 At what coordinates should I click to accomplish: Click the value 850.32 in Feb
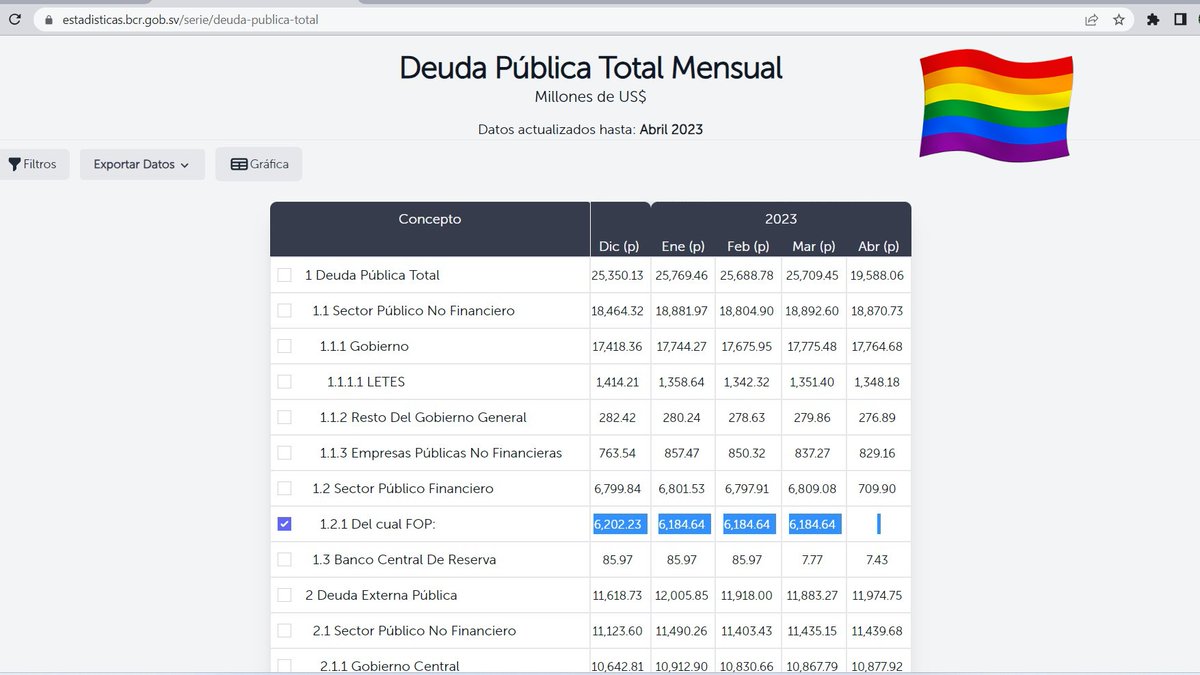(748, 453)
